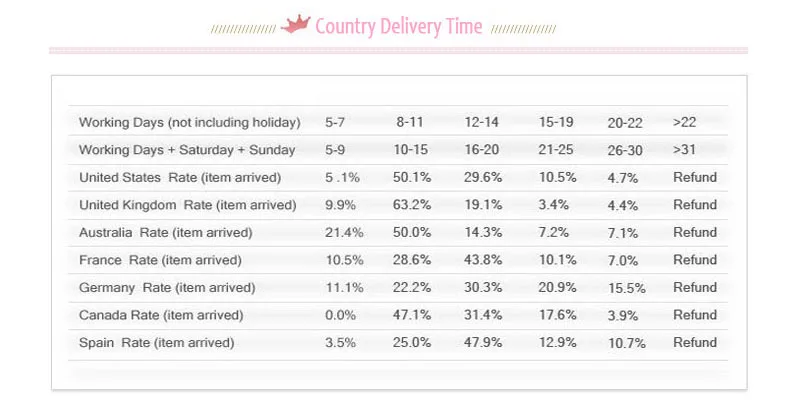
Task: Click the Country Delivery Time heading
Action: coord(398,26)
